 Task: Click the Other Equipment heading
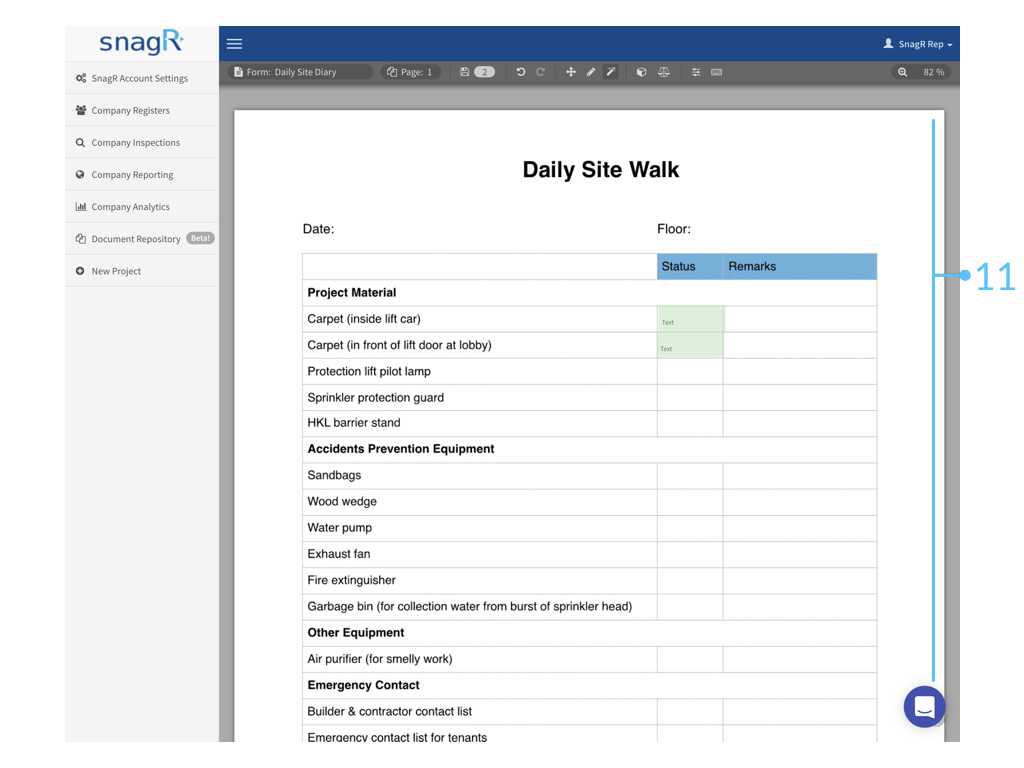[356, 633]
